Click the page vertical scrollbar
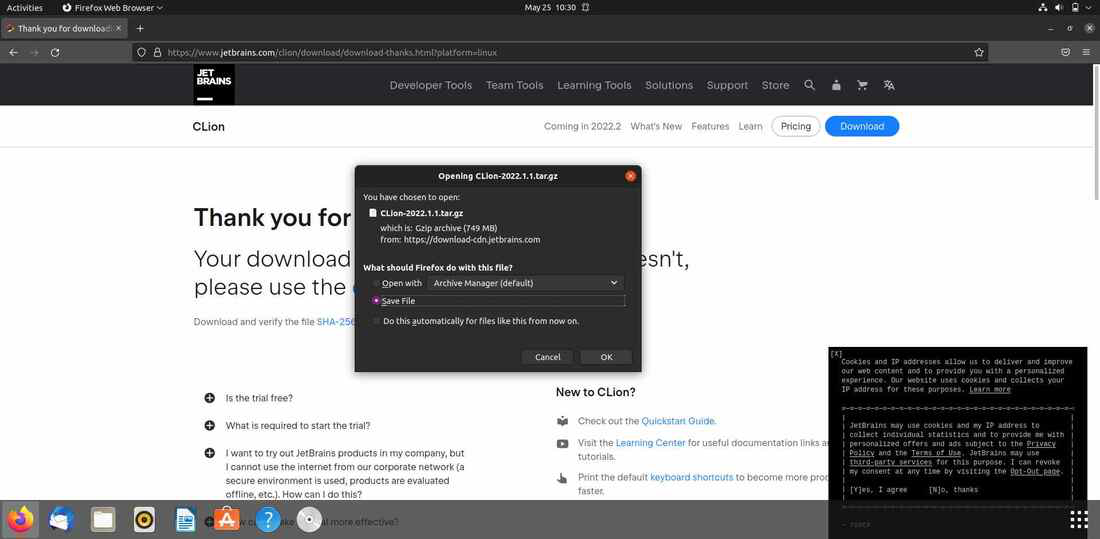 1096,131
